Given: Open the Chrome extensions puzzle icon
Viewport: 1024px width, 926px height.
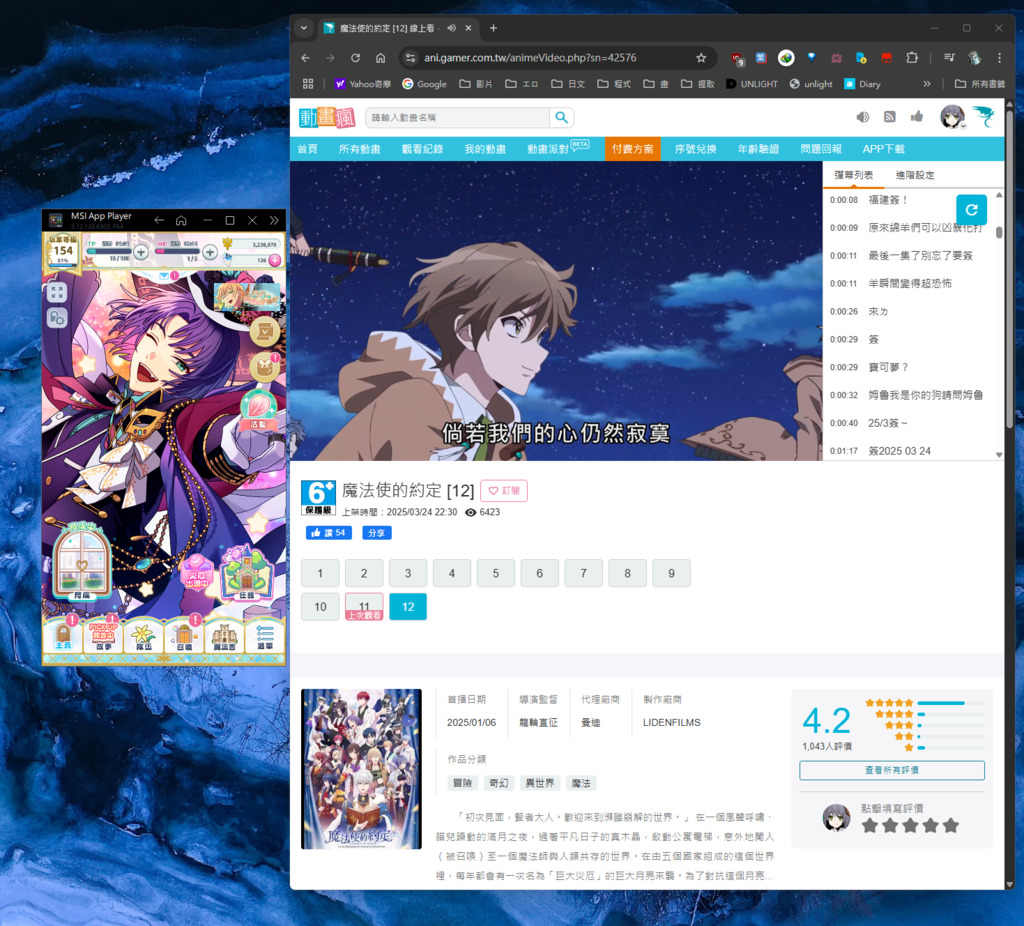Looking at the screenshot, I should (912, 57).
